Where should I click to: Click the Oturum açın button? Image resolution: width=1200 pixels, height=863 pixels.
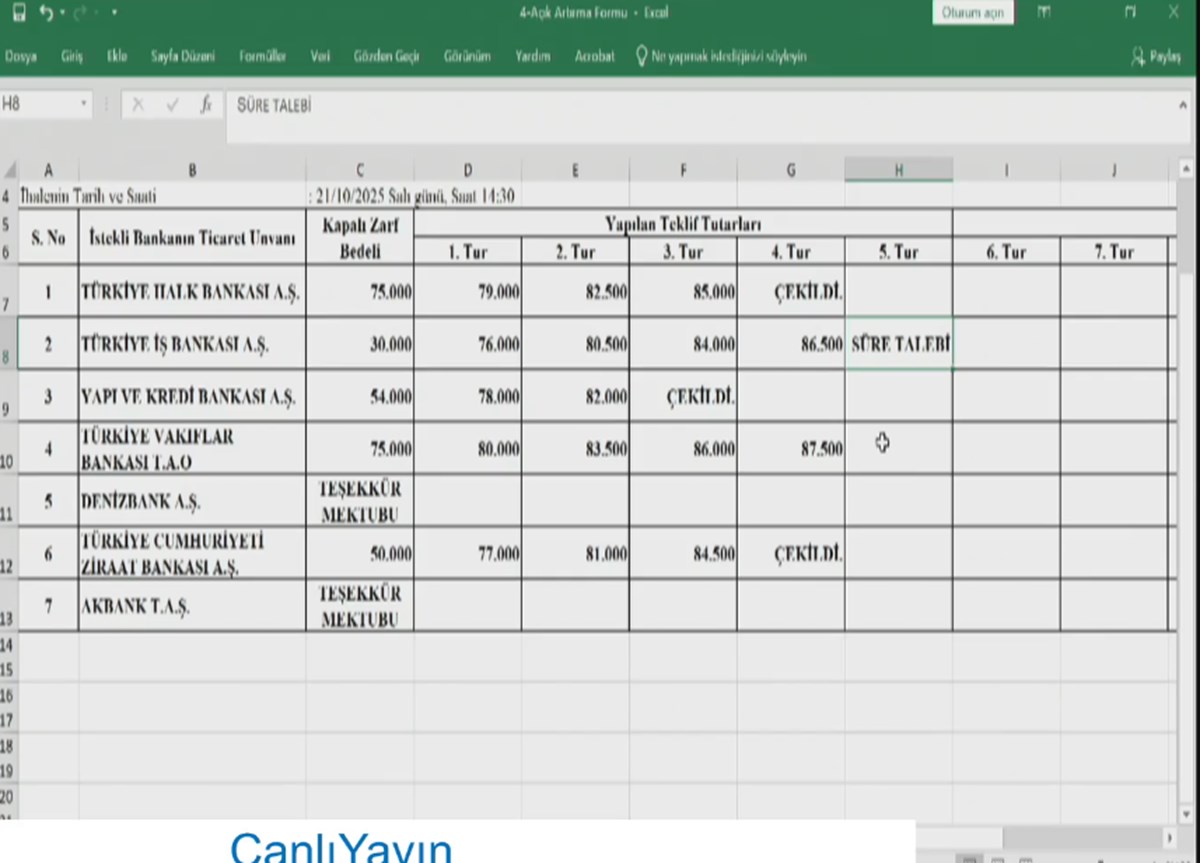pos(972,13)
